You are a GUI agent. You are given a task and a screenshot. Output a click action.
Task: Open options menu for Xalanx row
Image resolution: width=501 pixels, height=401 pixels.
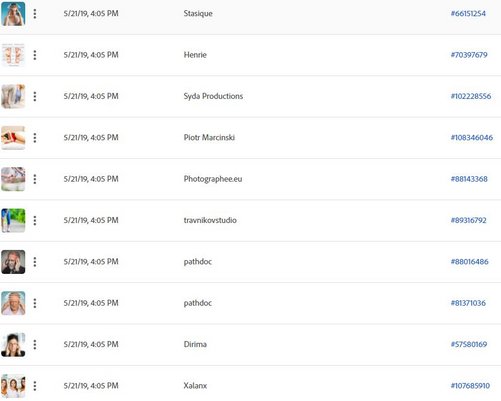(x=35, y=386)
